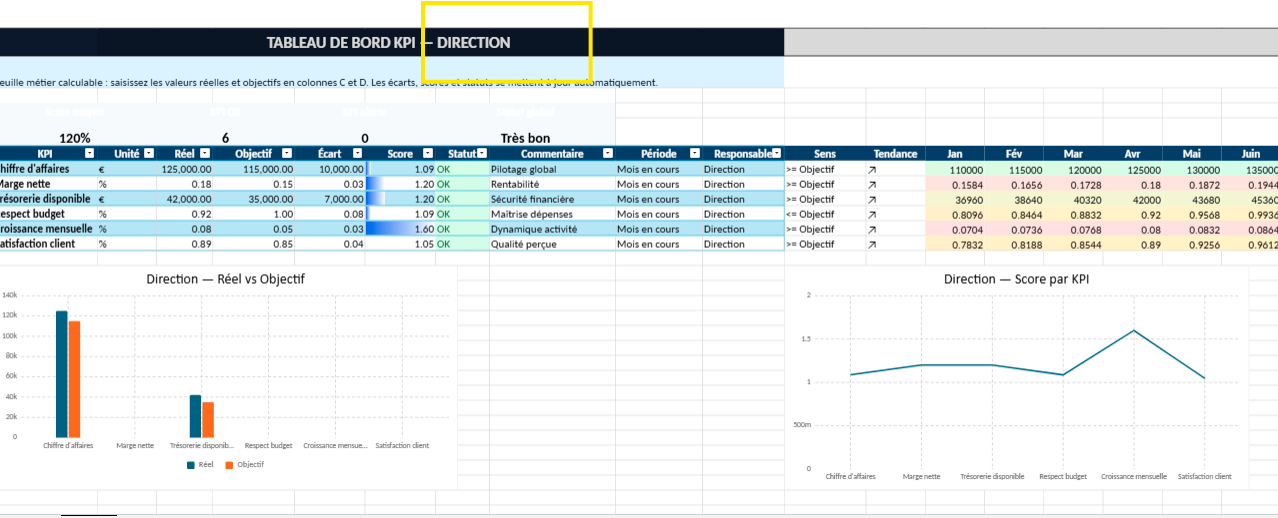
Task: Open the Statut column filter dropdown
Action: click(x=481, y=154)
